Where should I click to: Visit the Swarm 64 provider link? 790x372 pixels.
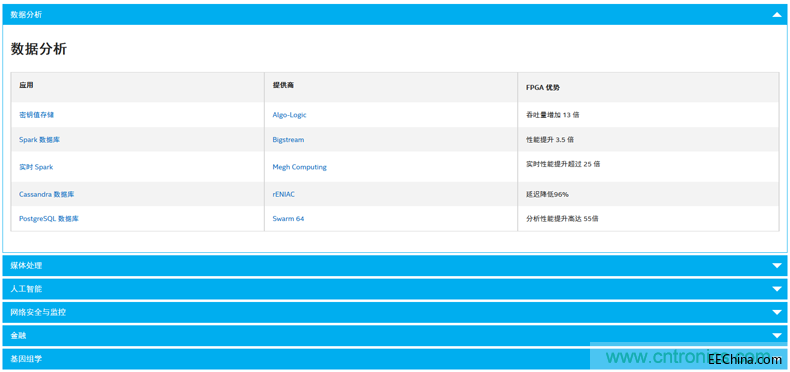point(288,219)
